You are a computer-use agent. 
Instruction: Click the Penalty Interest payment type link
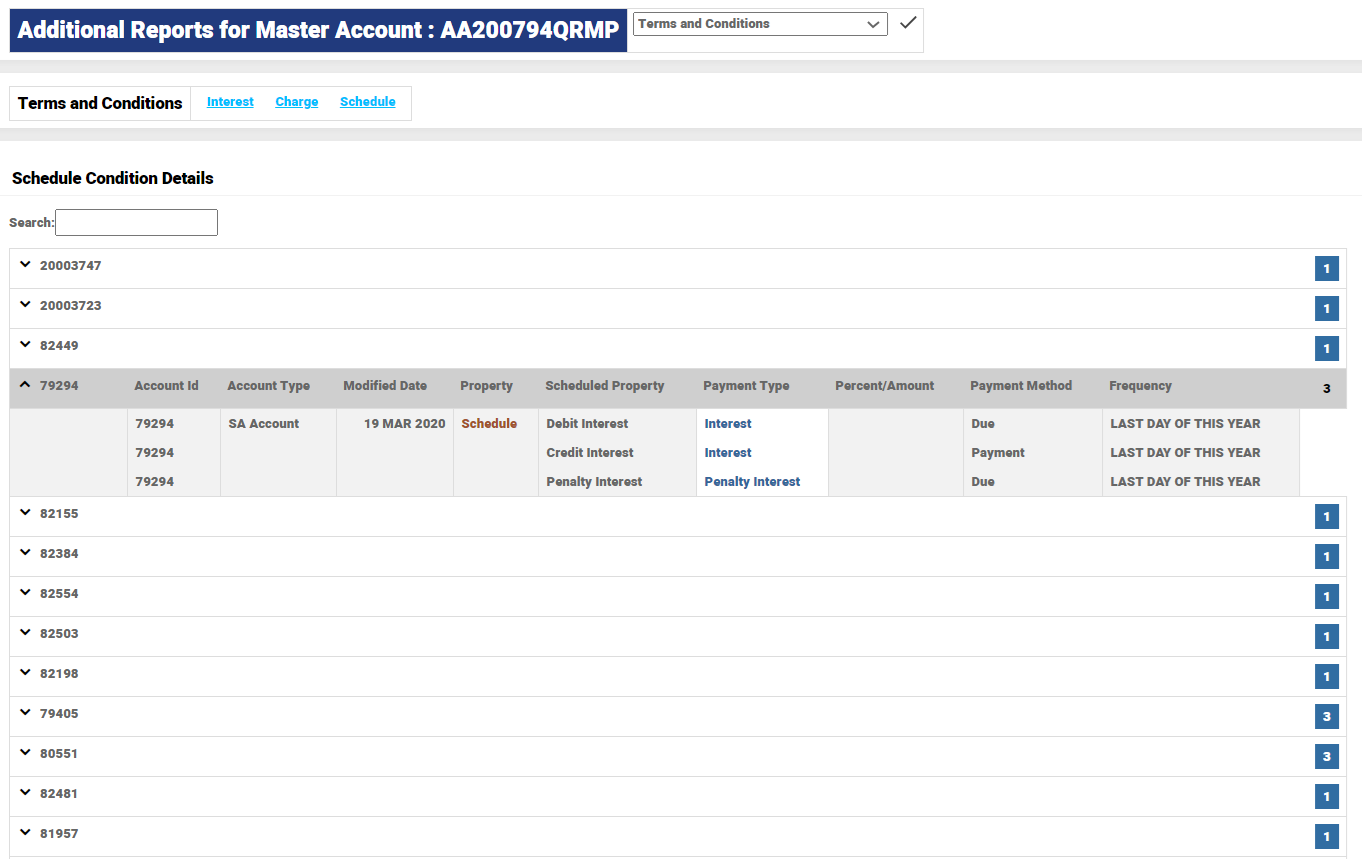(752, 482)
